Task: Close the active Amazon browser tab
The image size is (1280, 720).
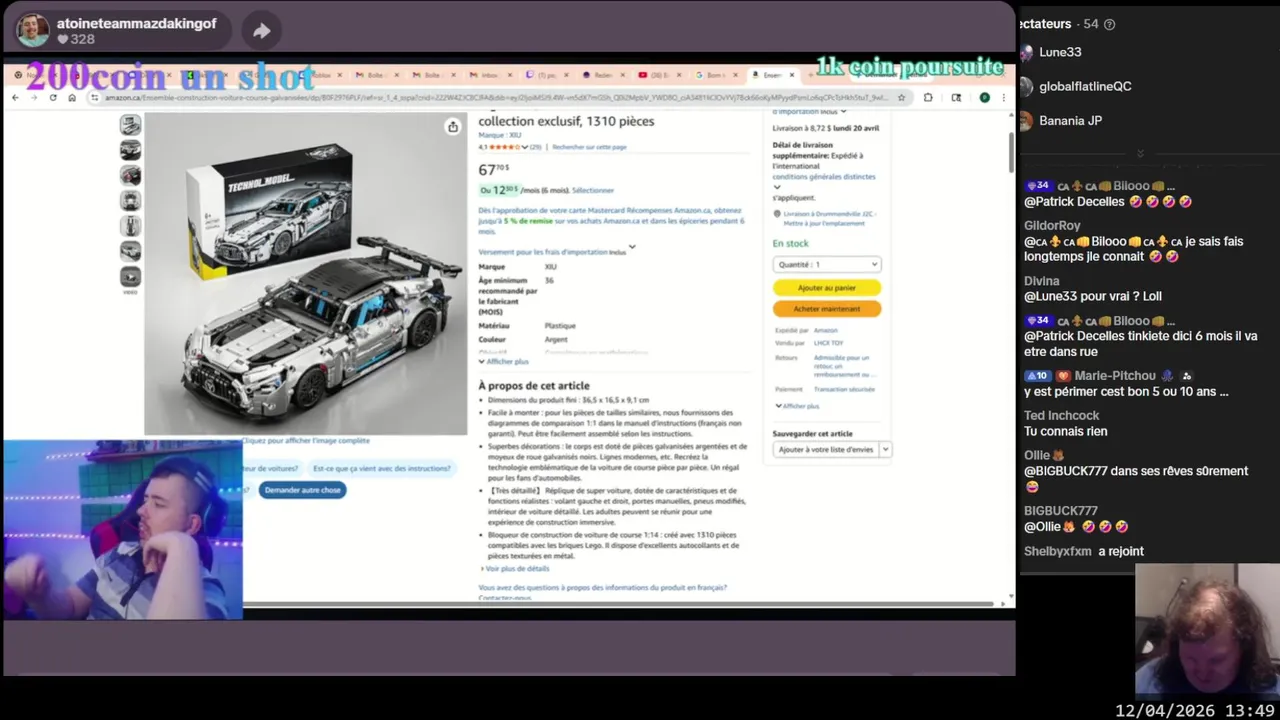Action: pos(792,75)
